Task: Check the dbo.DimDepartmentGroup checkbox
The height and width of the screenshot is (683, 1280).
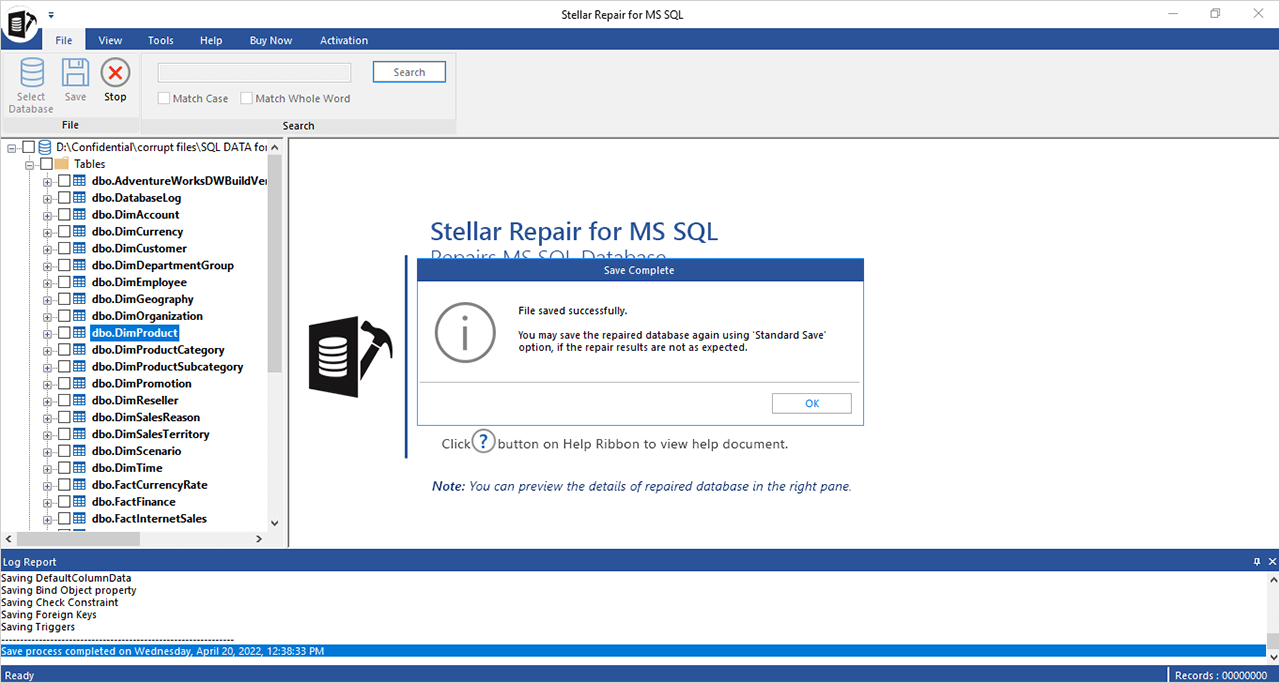Action: [64, 266]
